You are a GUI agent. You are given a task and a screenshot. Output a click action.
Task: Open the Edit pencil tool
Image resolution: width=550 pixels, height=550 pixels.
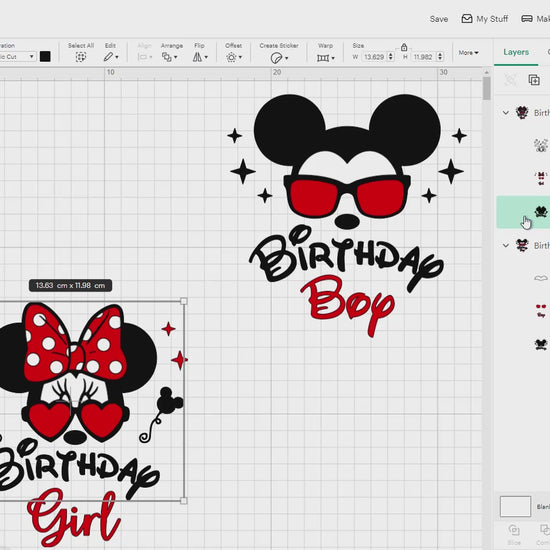108,57
